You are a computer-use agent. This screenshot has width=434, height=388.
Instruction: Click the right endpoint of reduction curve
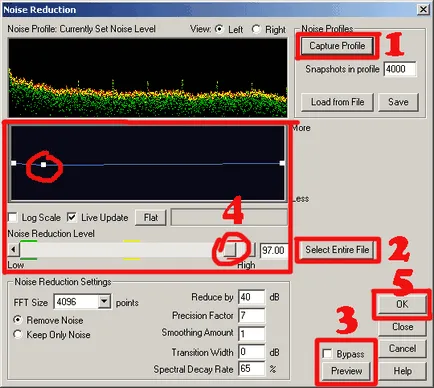[x=282, y=163]
